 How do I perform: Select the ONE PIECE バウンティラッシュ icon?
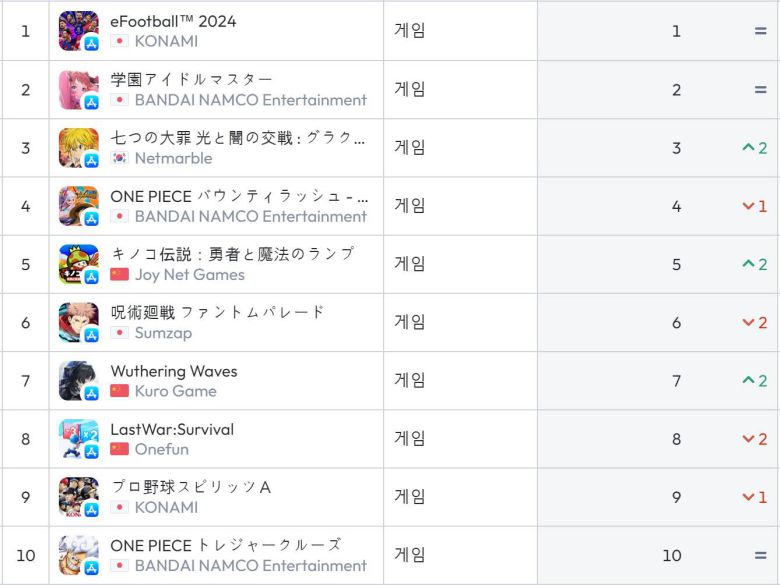78,206
